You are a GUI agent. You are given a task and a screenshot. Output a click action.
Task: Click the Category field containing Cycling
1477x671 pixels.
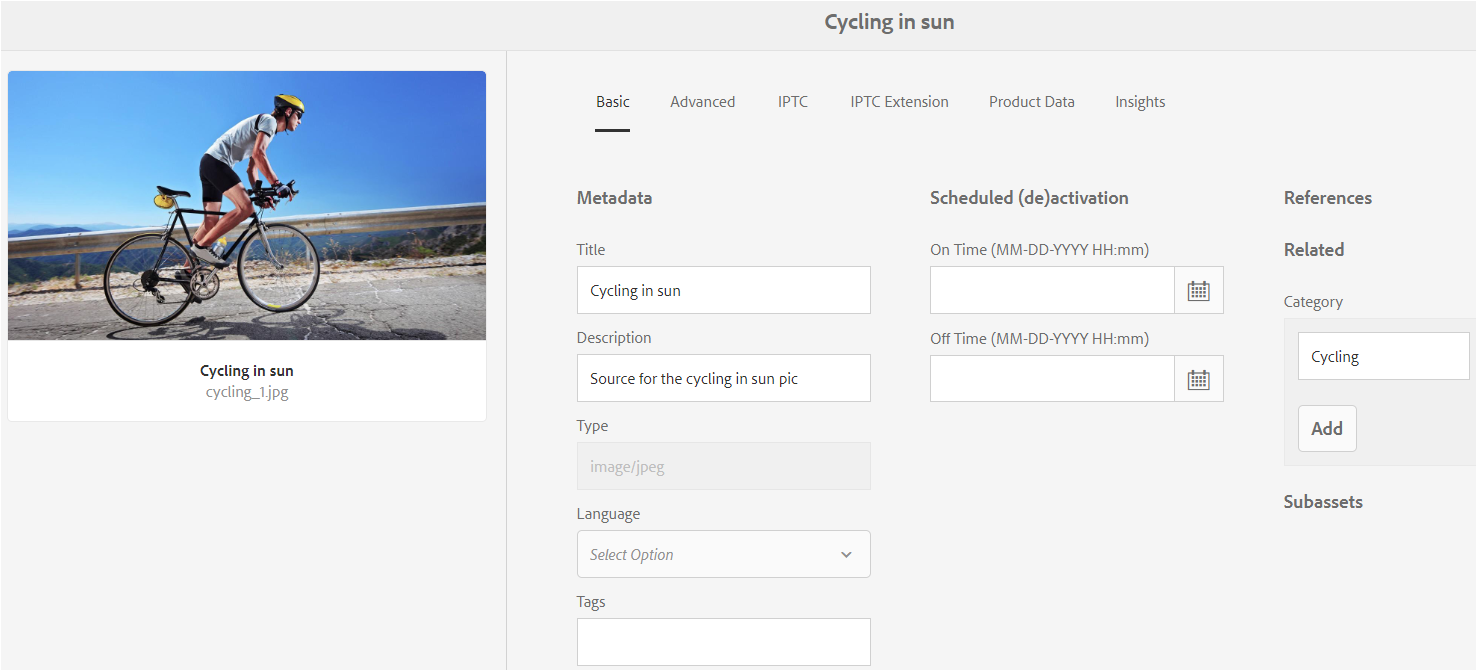click(1383, 357)
